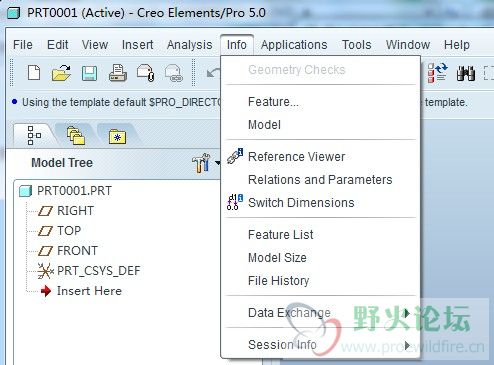Open the View menu
This screenshot has height=365, width=494.
[x=95, y=45]
